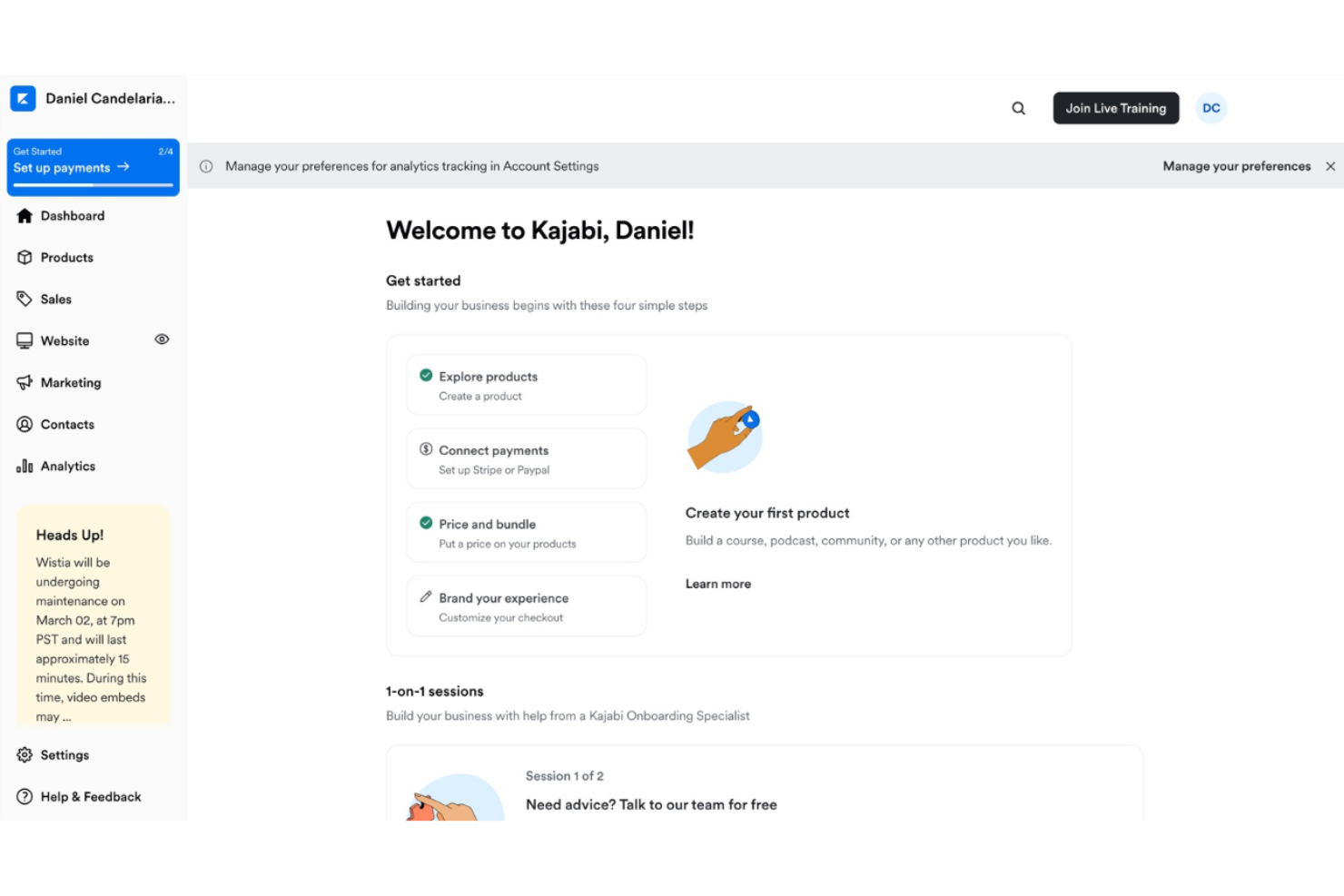Viewport: 1344px width, 896px height.
Task: Click the arrow next to Set up payments
Action: point(124,167)
